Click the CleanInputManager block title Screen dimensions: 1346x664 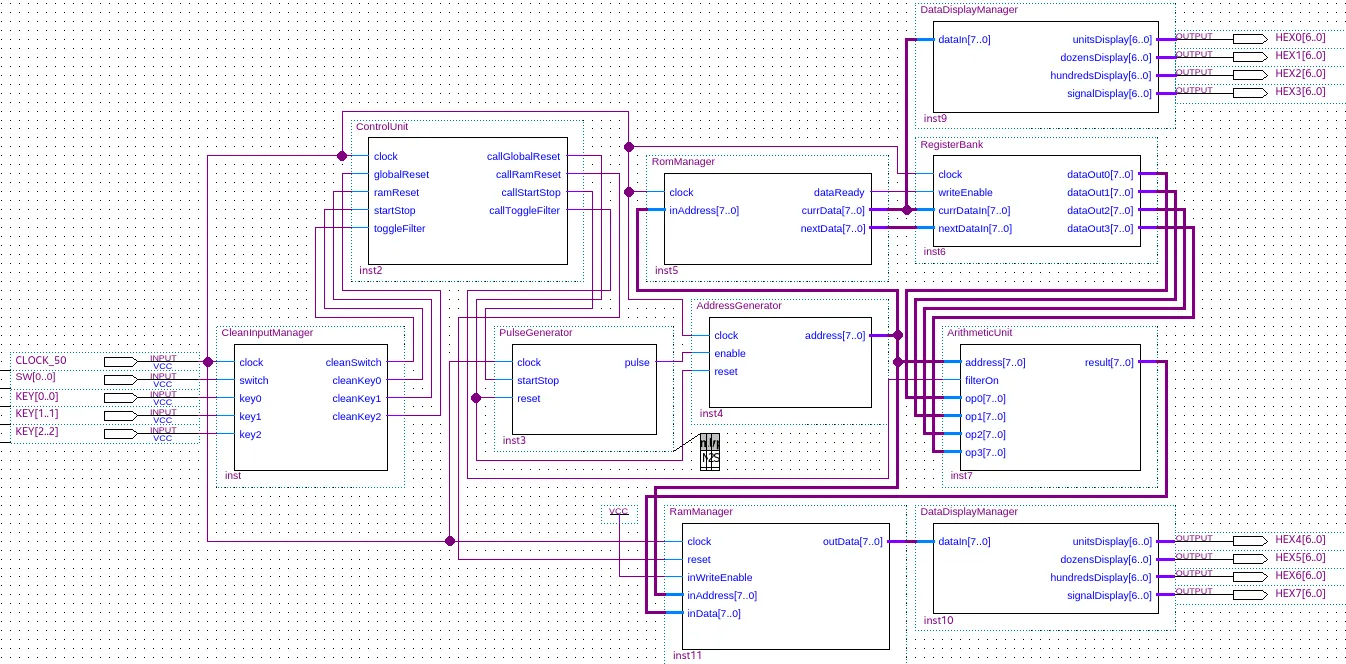(x=266, y=332)
